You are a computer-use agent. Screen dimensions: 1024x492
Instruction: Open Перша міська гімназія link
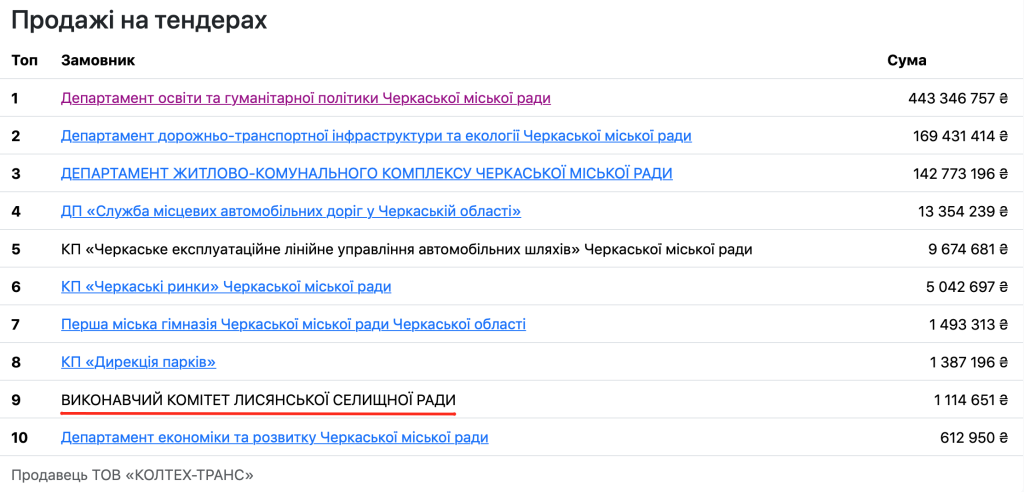coord(293,325)
